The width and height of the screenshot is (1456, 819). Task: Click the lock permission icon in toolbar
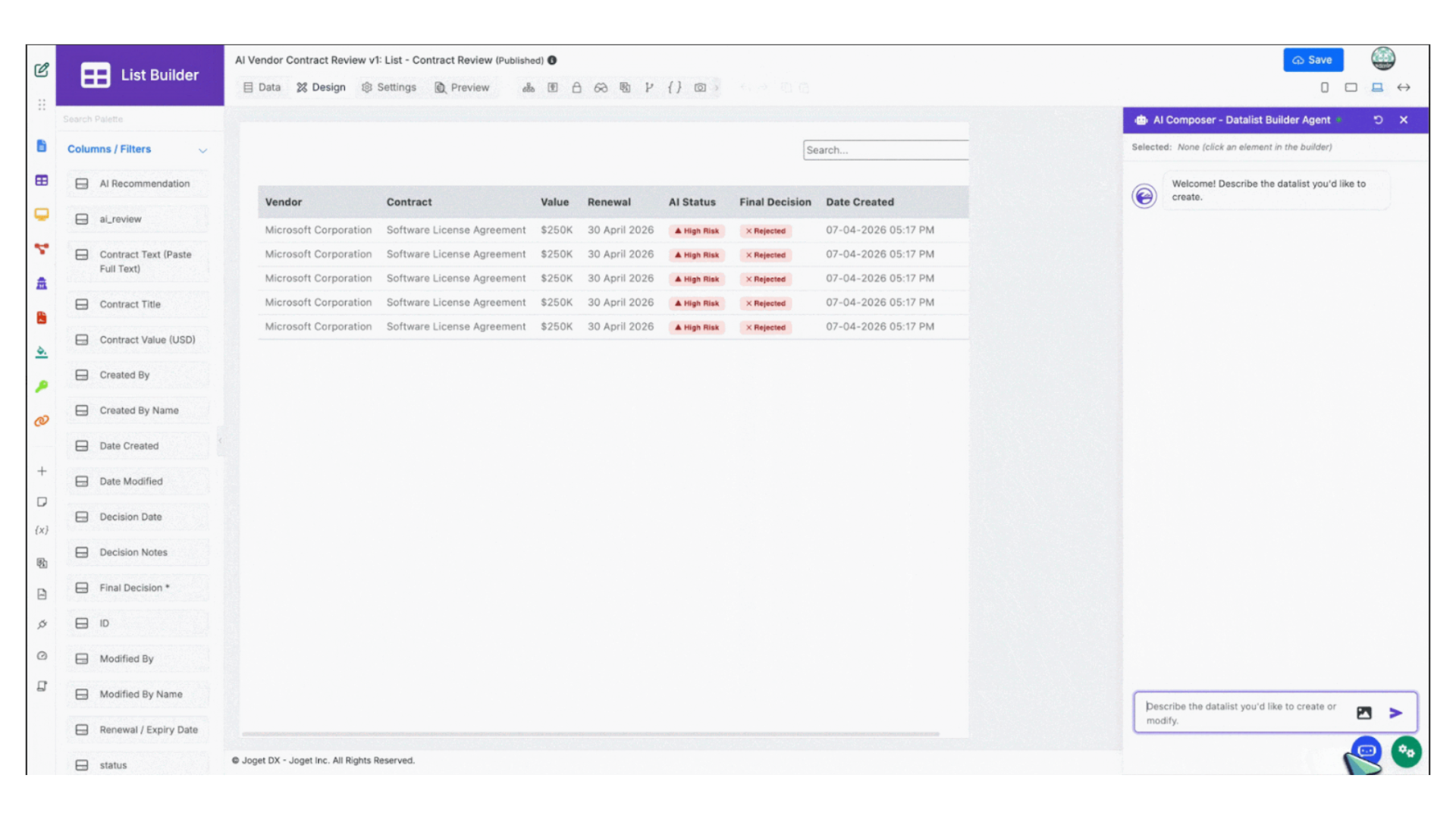(x=576, y=87)
